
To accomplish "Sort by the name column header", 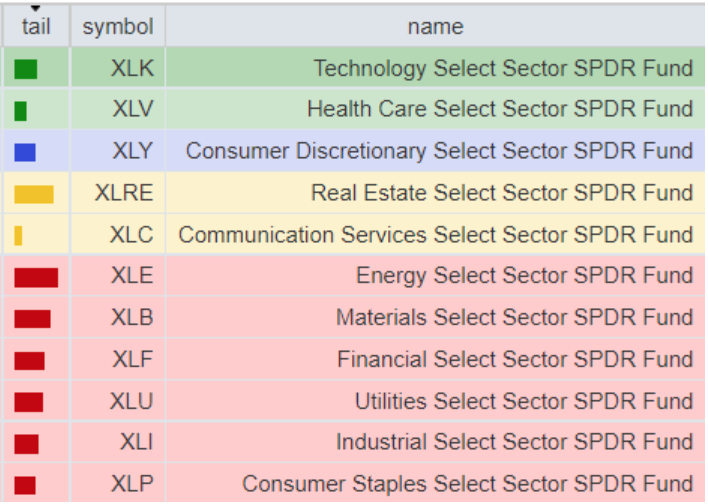I will point(435,27).
